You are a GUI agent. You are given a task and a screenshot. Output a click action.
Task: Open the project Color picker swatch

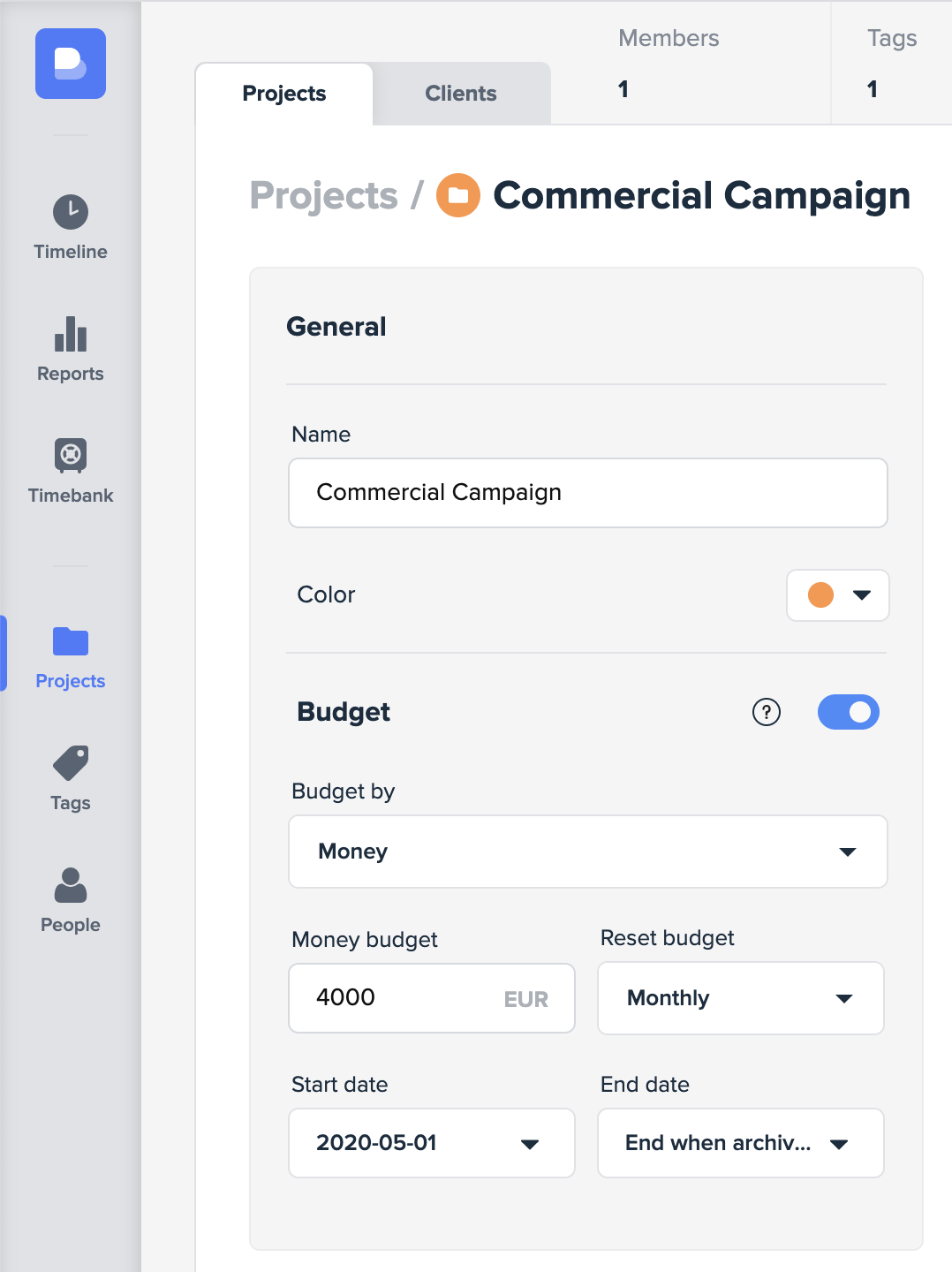tap(837, 595)
